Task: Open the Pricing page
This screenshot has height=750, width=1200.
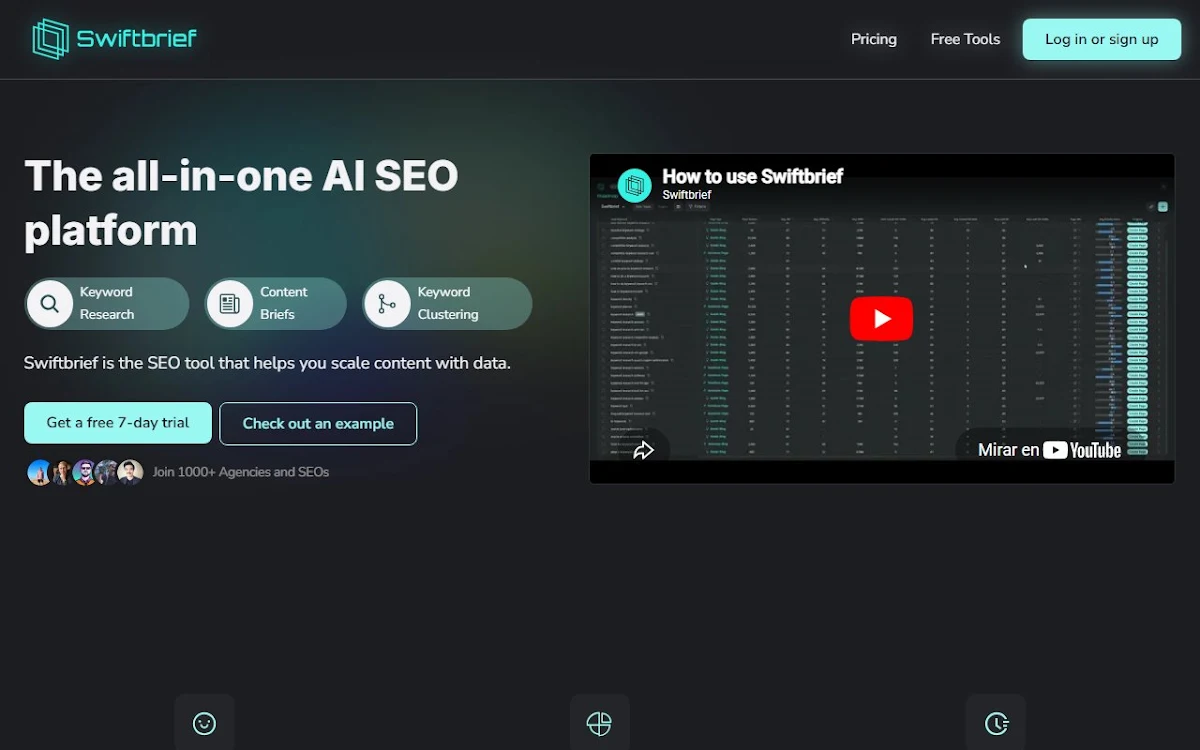Action: click(x=874, y=39)
